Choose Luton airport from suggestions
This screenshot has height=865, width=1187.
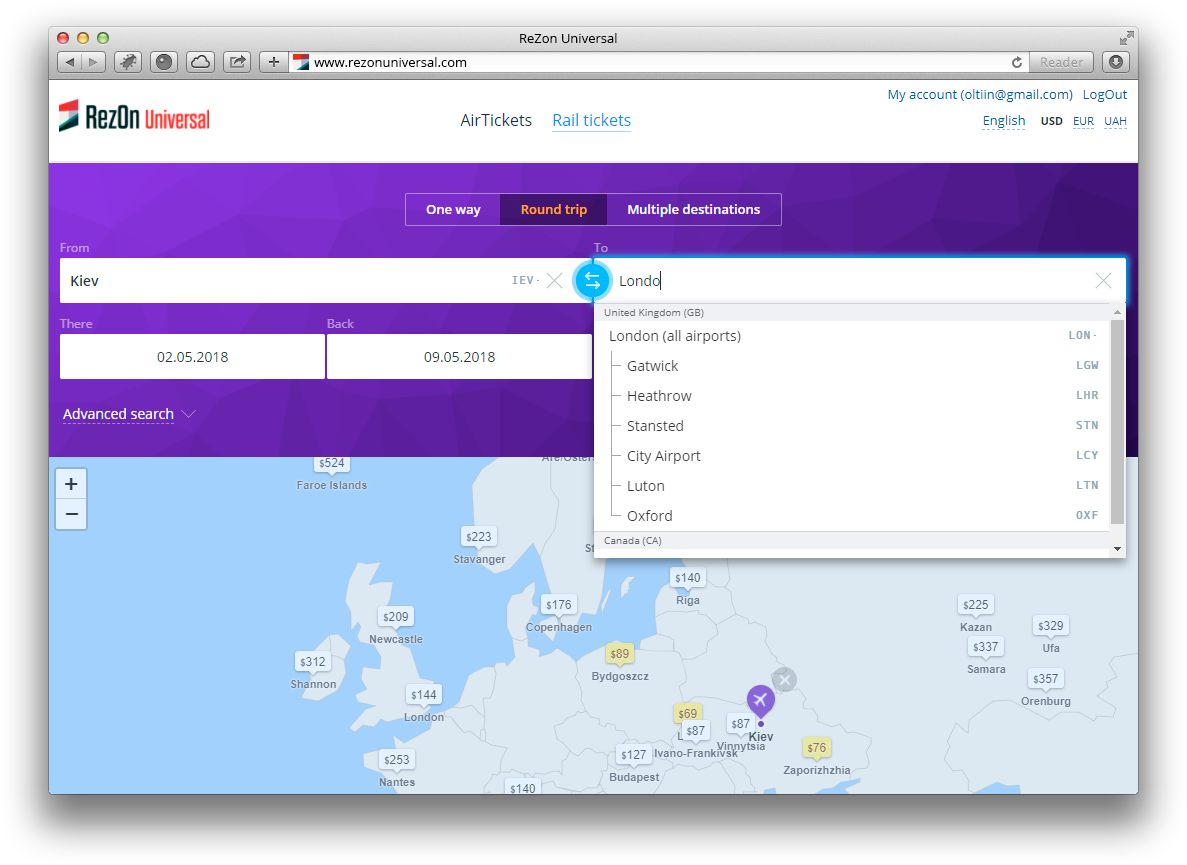coord(852,486)
